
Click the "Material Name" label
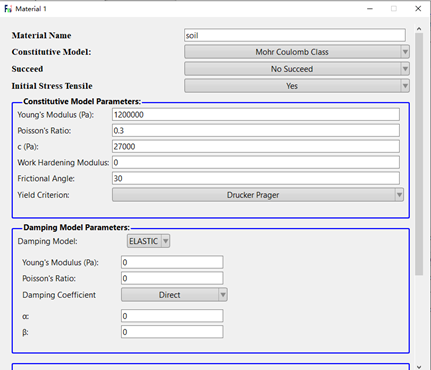click(41, 35)
